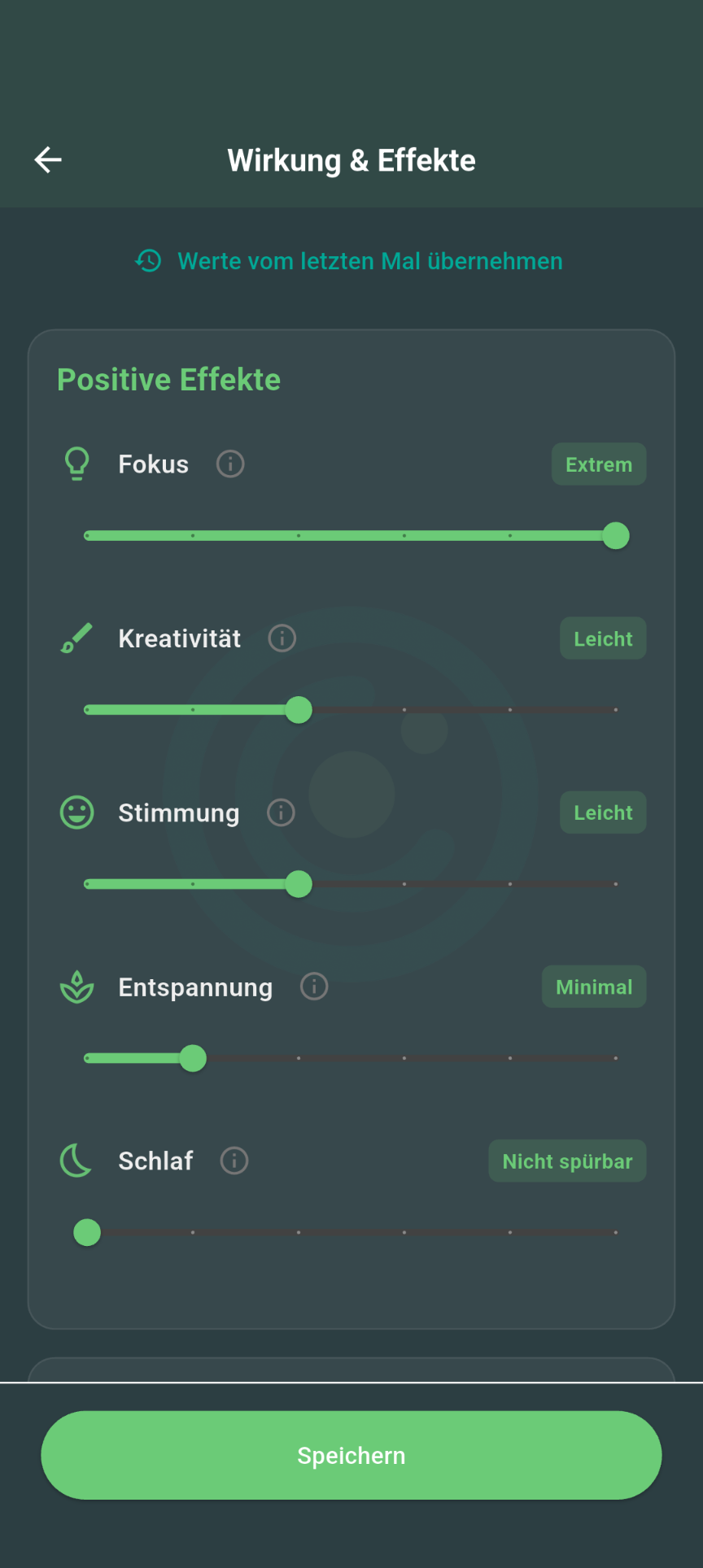The height and width of the screenshot is (1568, 703).
Task: Click the 'Nicht spürbar' badge
Action: 567,1161
